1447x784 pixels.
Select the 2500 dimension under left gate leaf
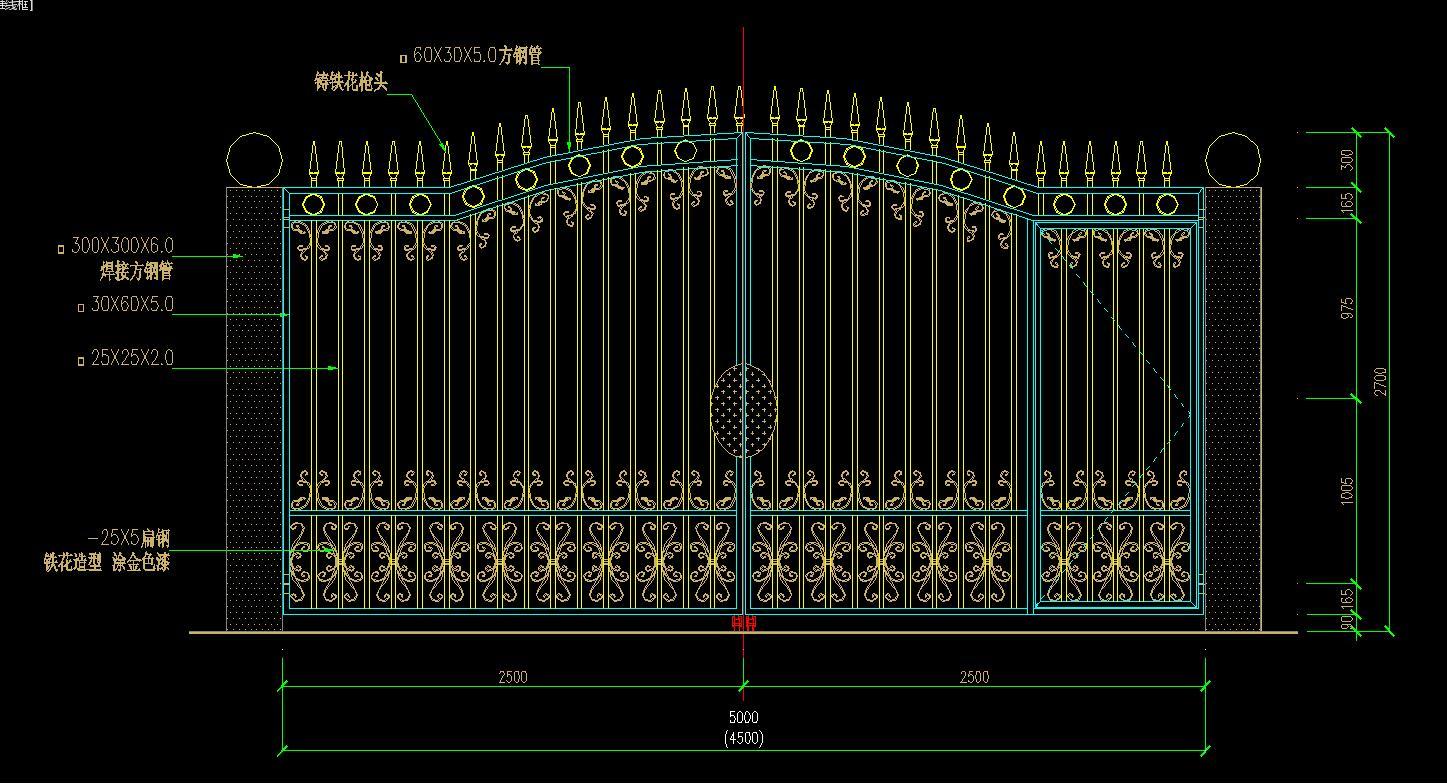coord(512,677)
